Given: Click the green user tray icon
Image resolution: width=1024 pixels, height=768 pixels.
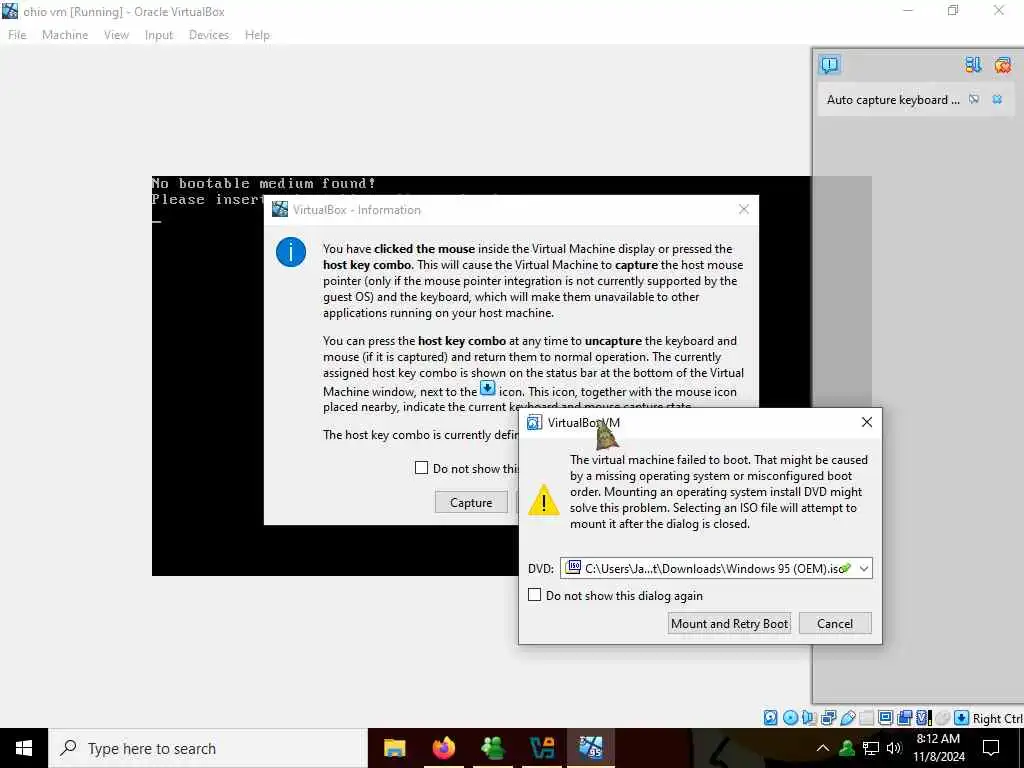Looking at the screenshot, I should pyautogui.click(x=847, y=748).
